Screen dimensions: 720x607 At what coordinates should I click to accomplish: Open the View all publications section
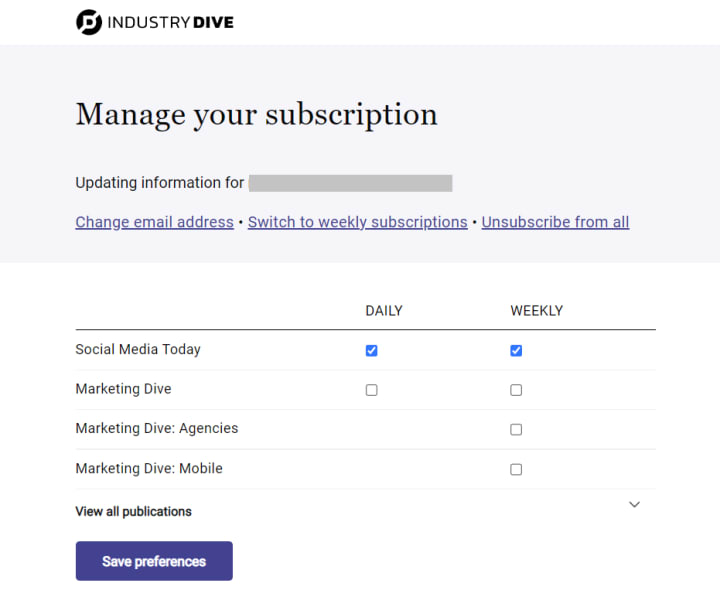coord(133,511)
